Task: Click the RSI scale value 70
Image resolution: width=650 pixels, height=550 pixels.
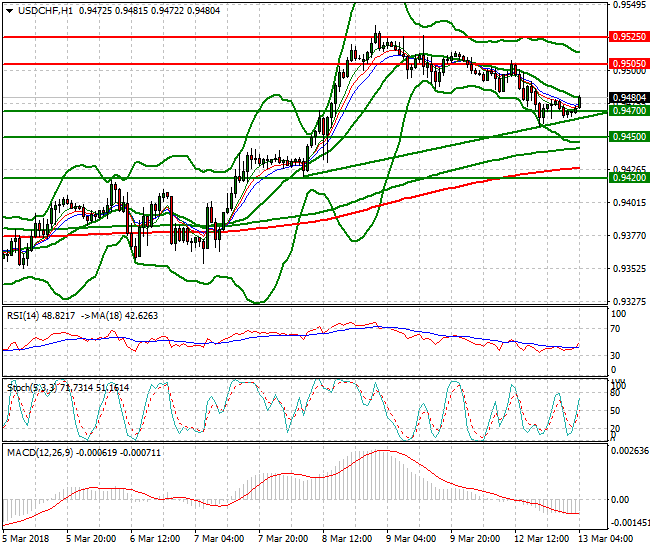Action: [616, 329]
